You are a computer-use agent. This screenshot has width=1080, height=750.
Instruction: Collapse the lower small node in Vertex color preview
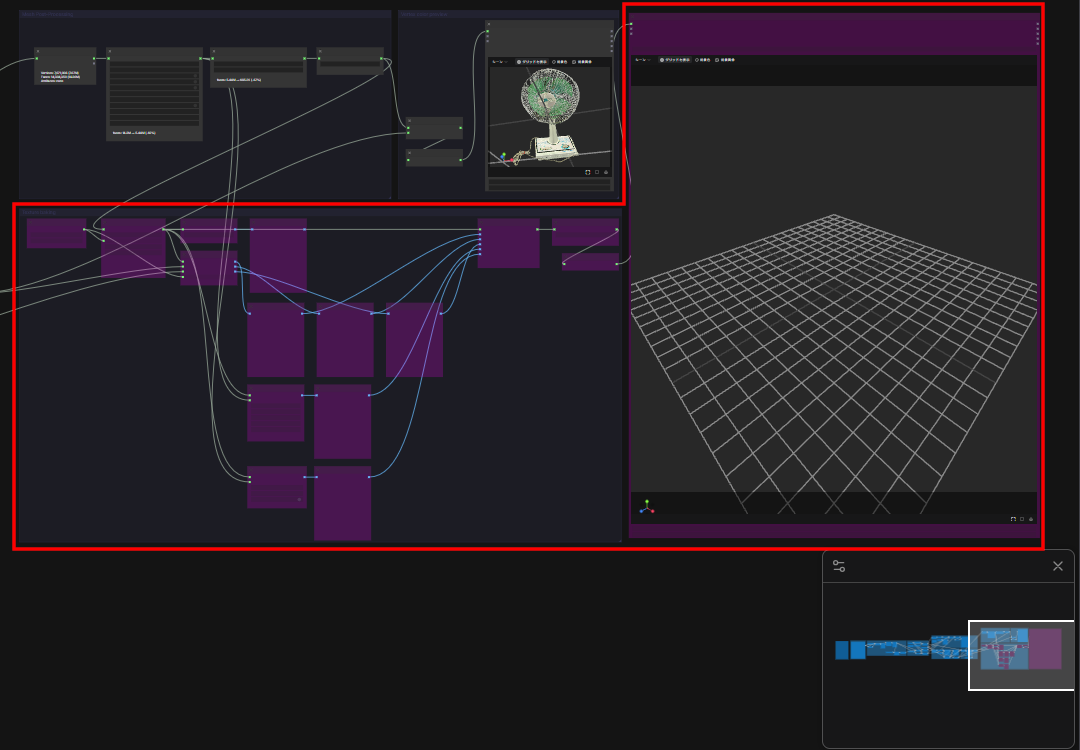tap(409, 152)
